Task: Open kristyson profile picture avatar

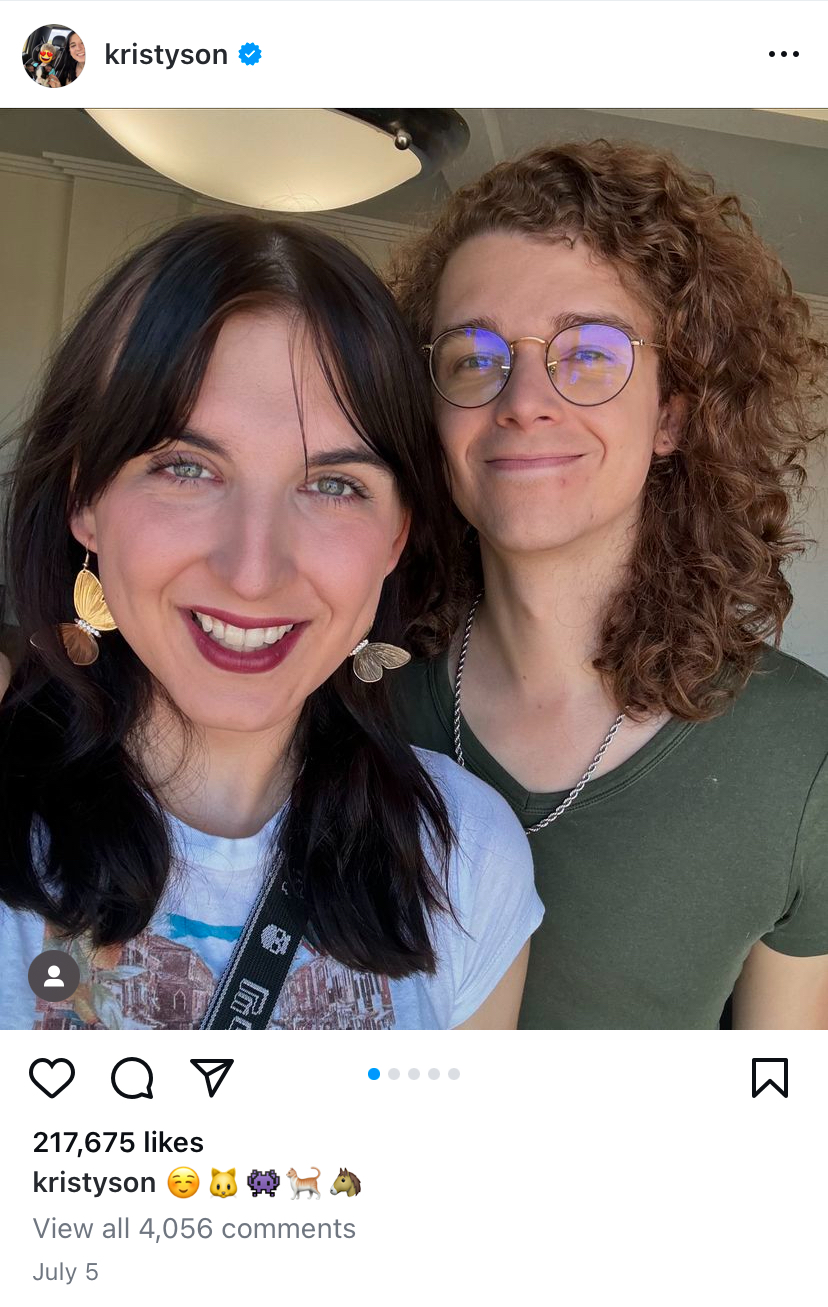Action: 54,55
